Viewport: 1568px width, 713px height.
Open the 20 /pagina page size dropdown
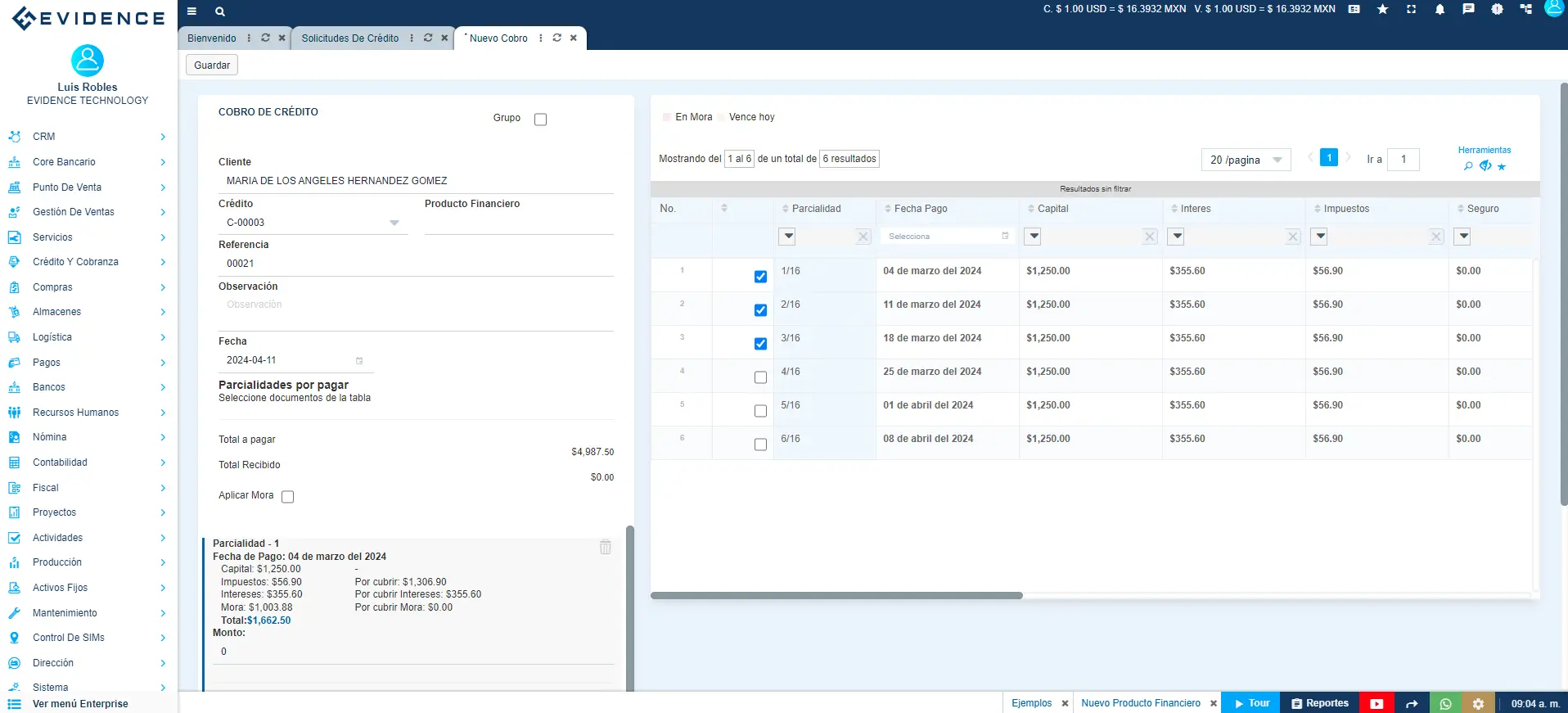[1245, 160]
